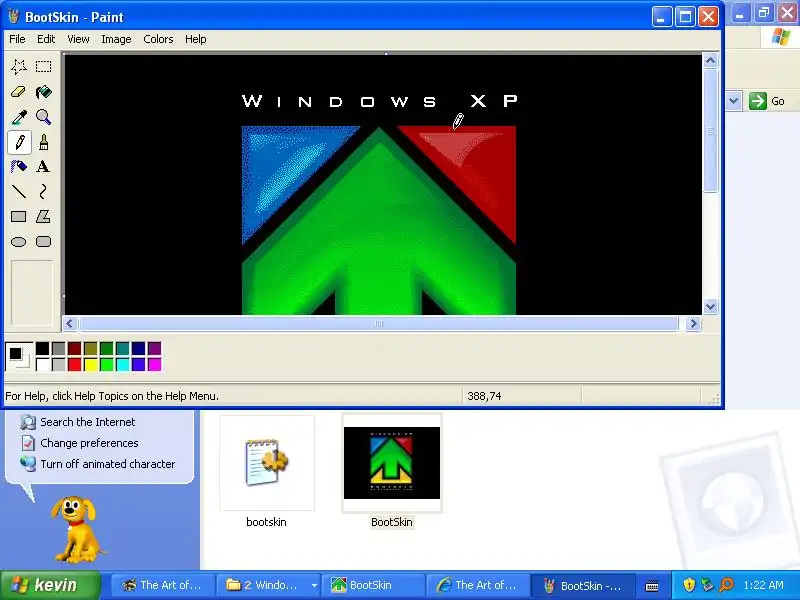This screenshot has height=600, width=800.
Task: Activate the Text tool
Action: point(43,166)
